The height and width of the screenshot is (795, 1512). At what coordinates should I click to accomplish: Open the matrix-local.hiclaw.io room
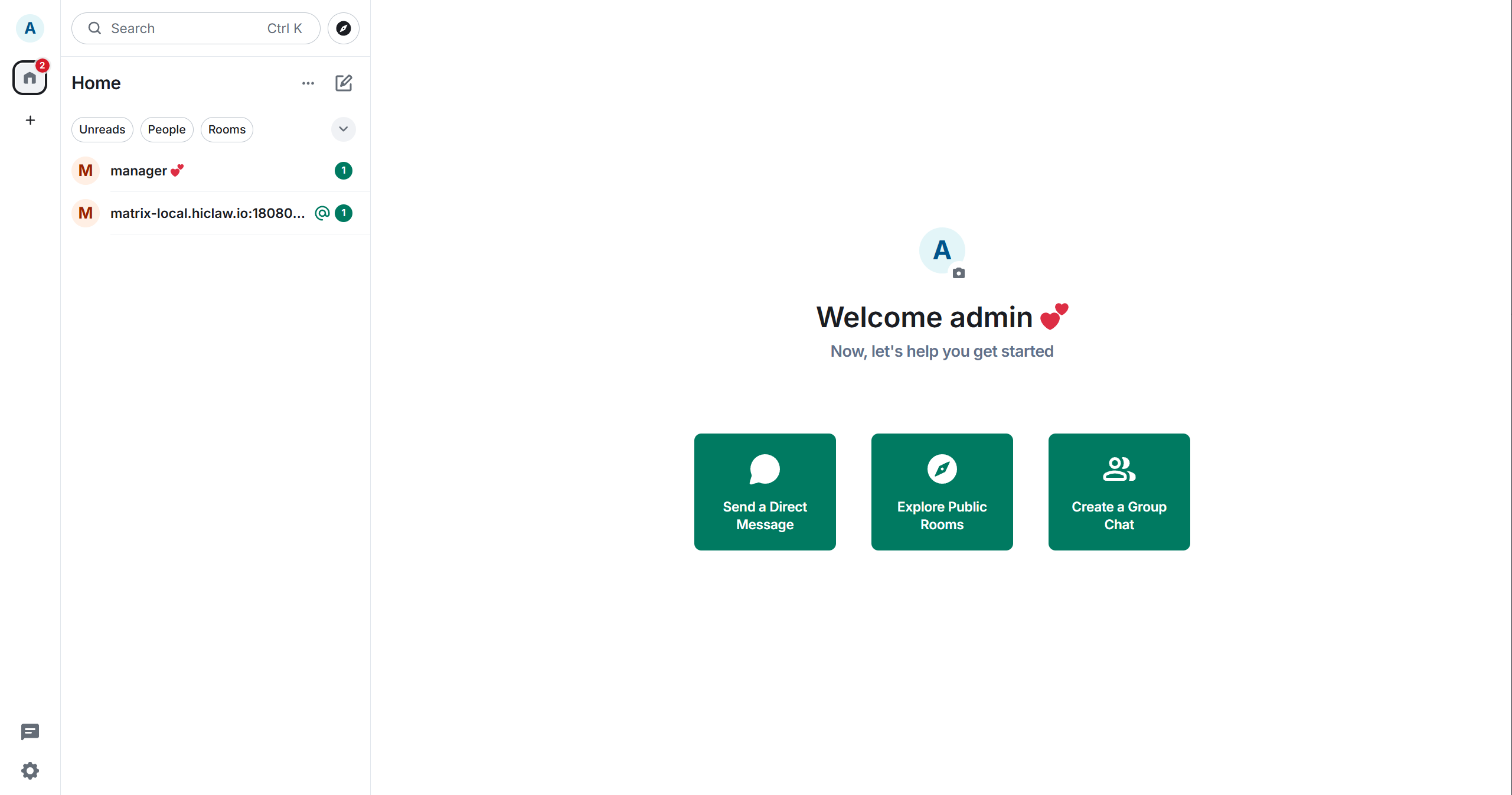pyautogui.click(x=195, y=213)
